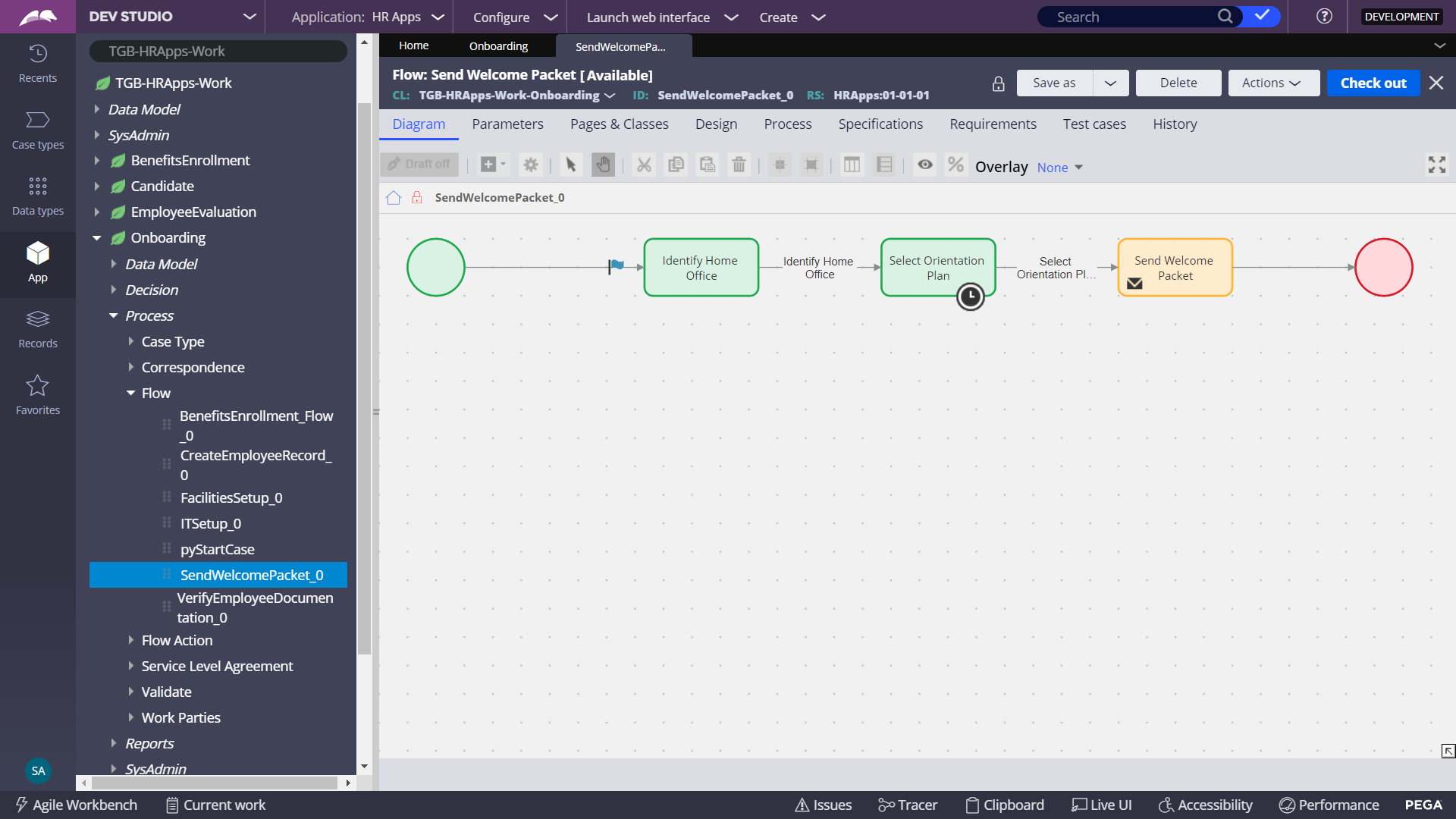This screenshot has width=1456, height=819.
Task: Switch to the Parameters tab
Action: click(507, 124)
